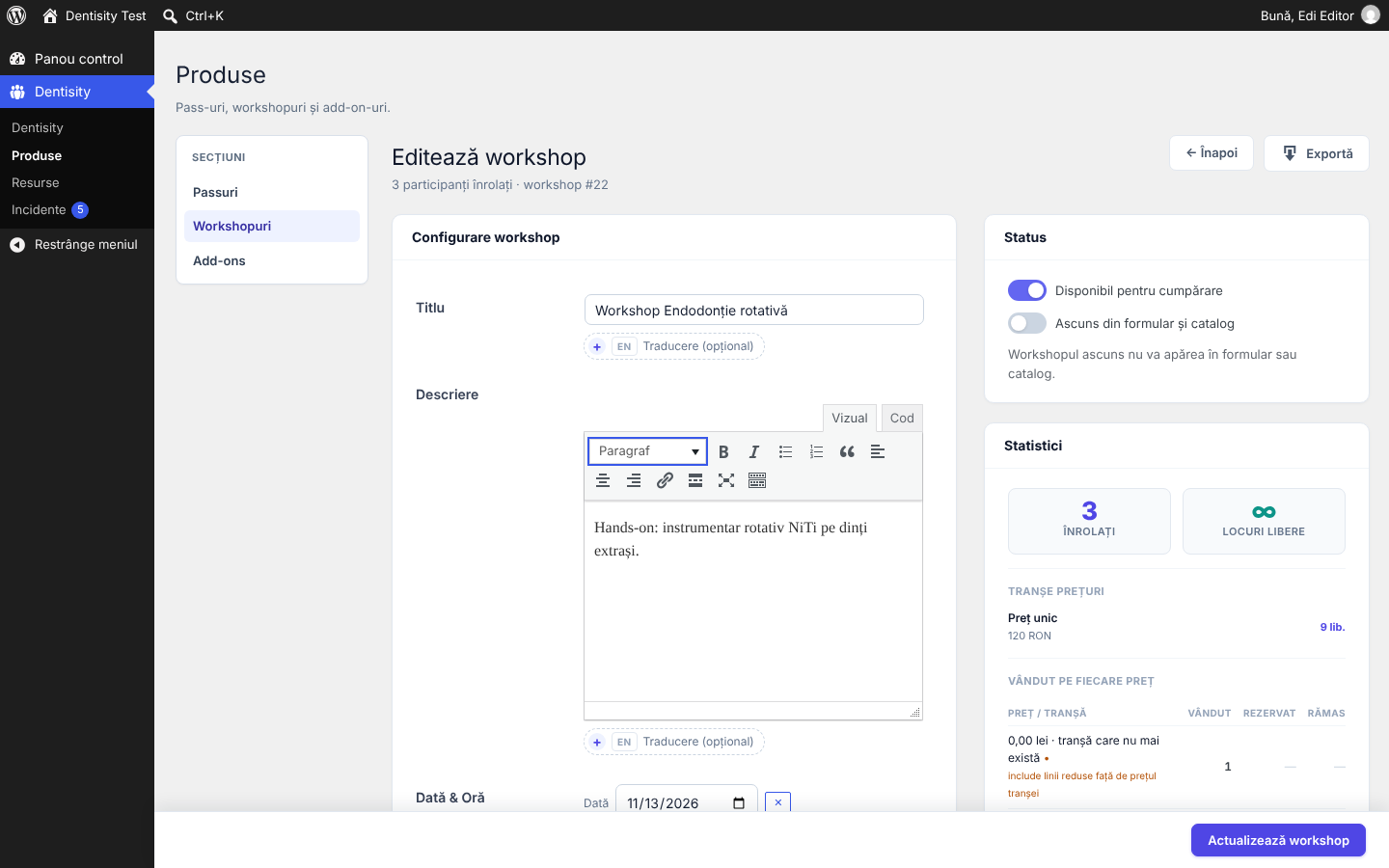Expand the description EN translation field
Screen dimensions: 1389x868
[674, 742]
